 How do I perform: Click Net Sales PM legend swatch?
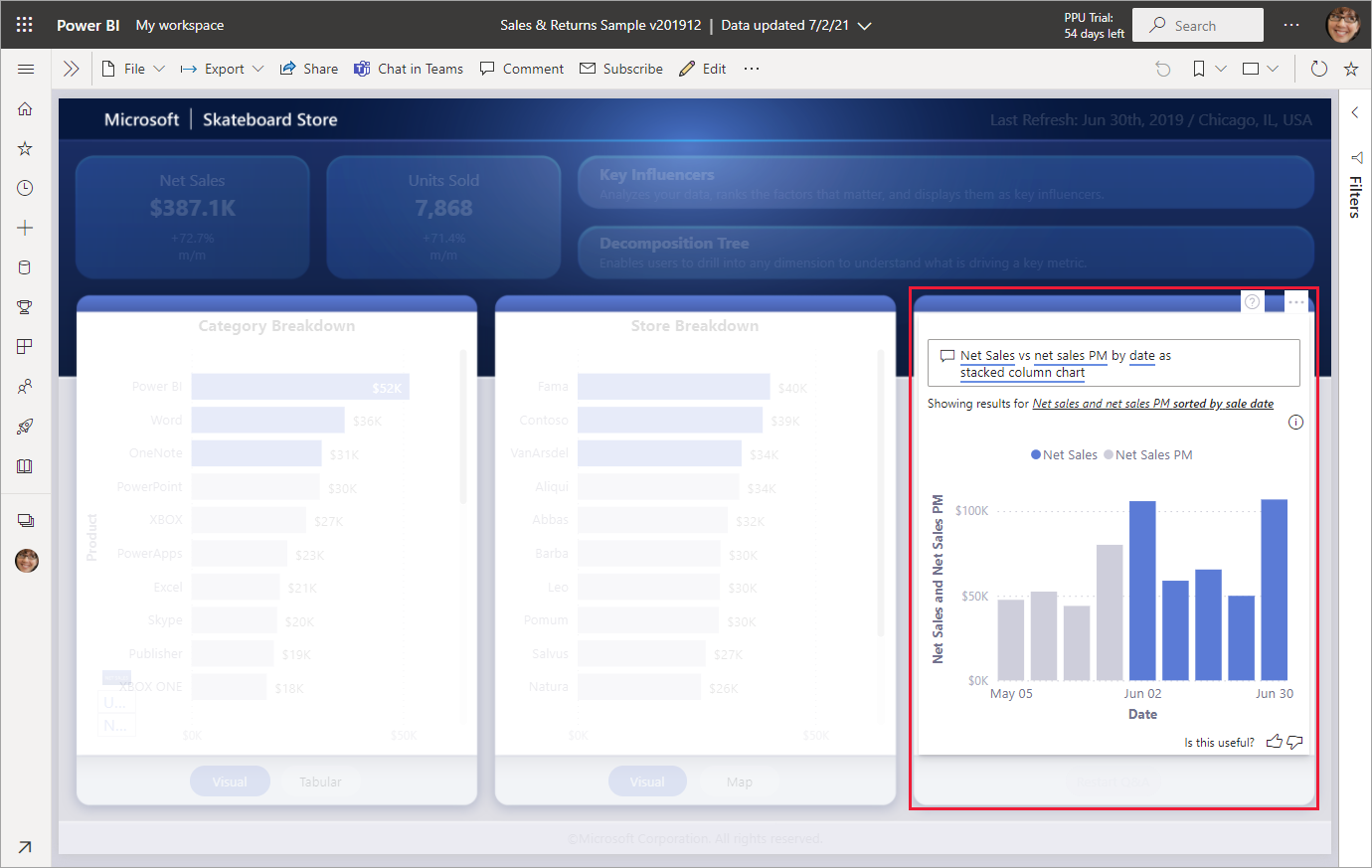(1109, 454)
